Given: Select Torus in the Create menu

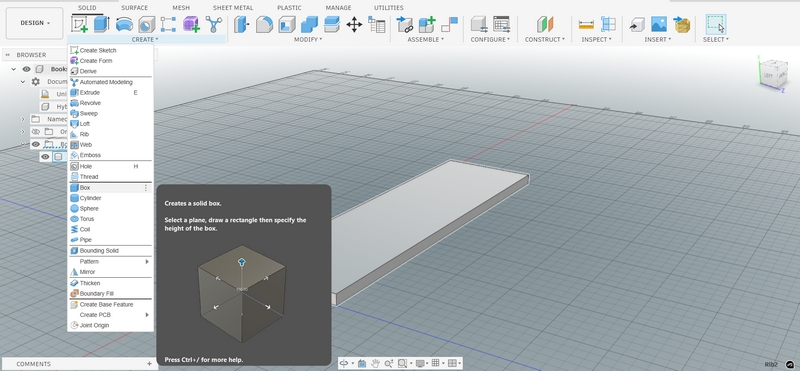Looking at the screenshot, I should click(x=110, y=219).
